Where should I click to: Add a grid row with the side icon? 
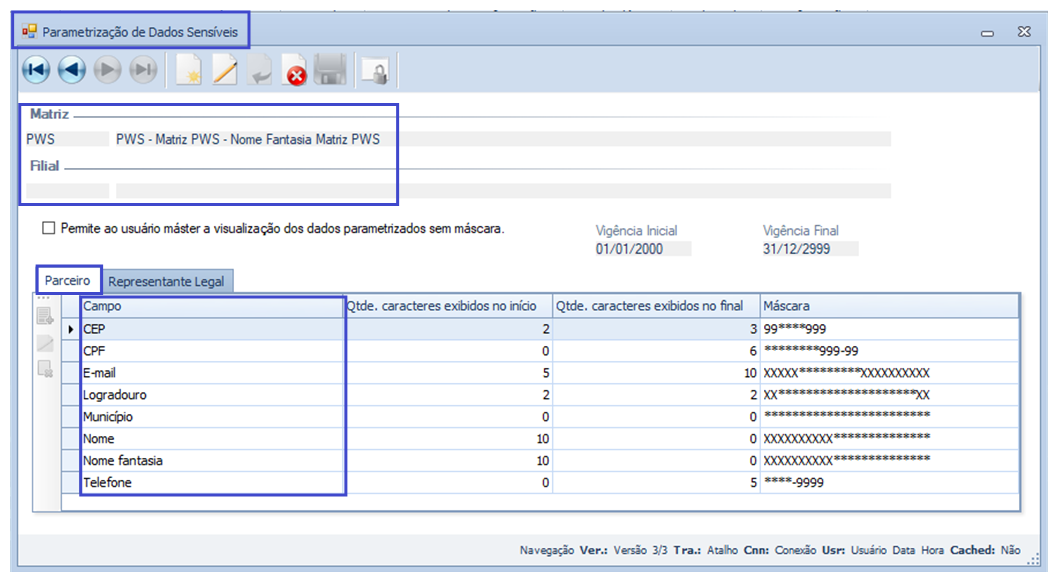point(45,317)
